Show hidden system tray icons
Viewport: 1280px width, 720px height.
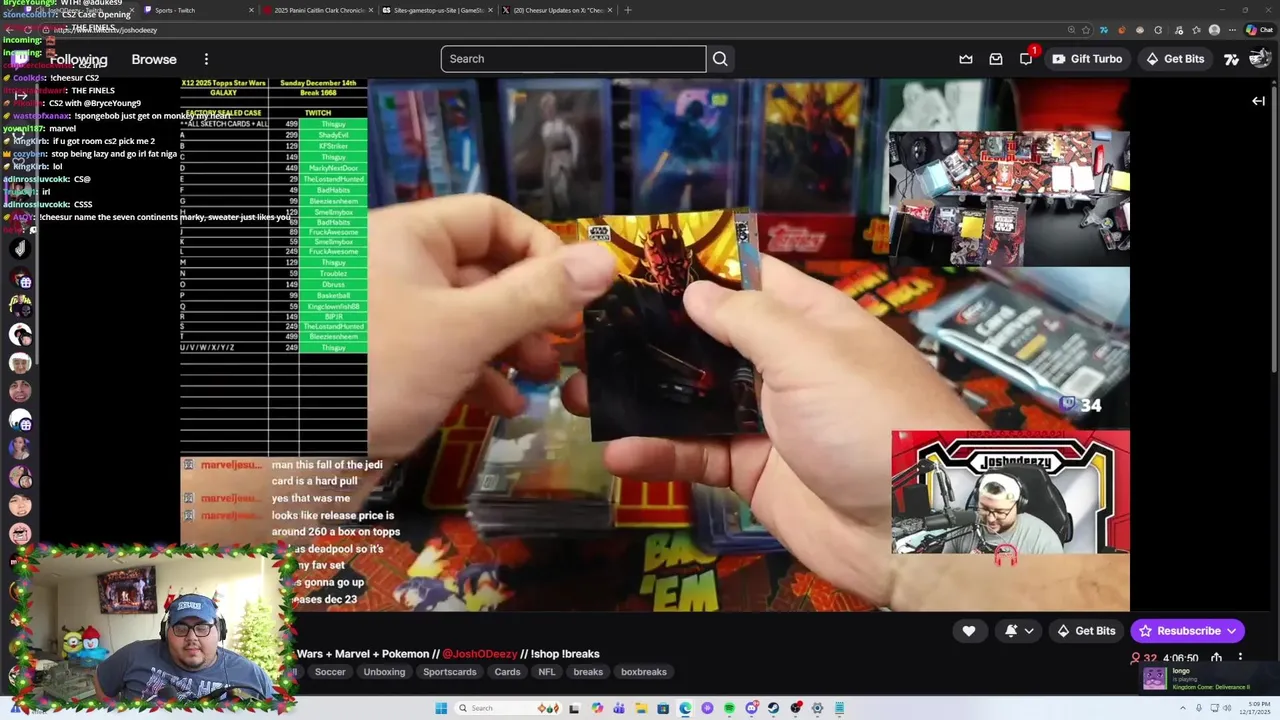pos(1183,708)
